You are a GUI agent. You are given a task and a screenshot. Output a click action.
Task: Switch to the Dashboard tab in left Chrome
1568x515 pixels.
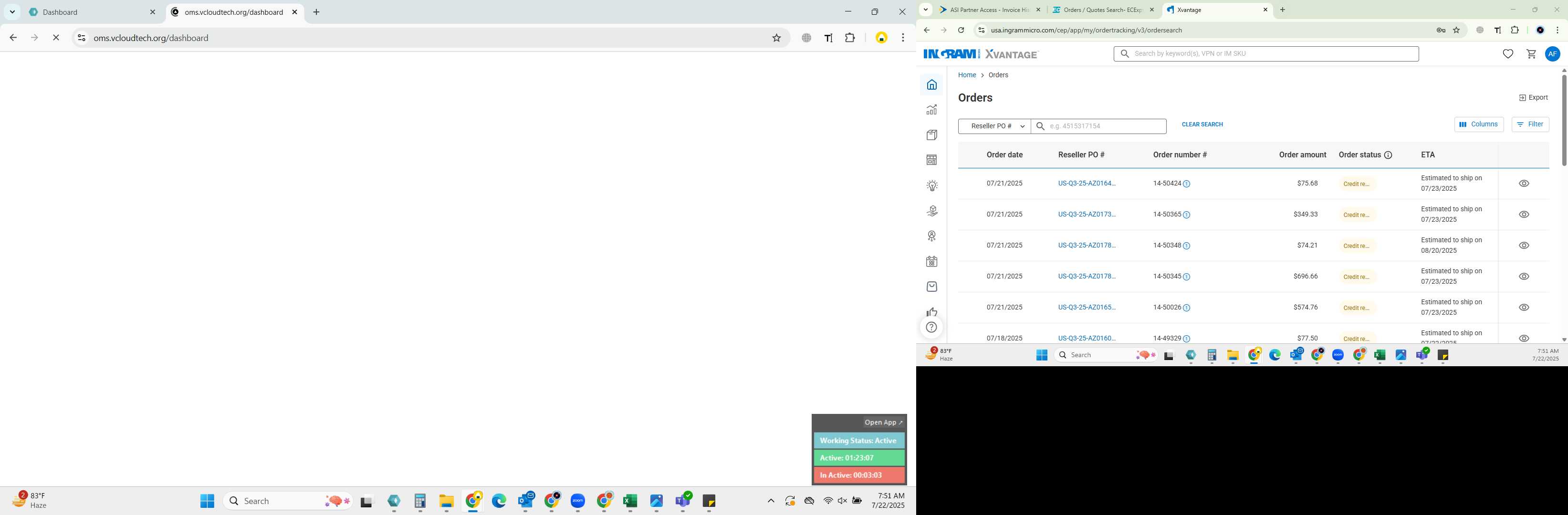point(92,12)
